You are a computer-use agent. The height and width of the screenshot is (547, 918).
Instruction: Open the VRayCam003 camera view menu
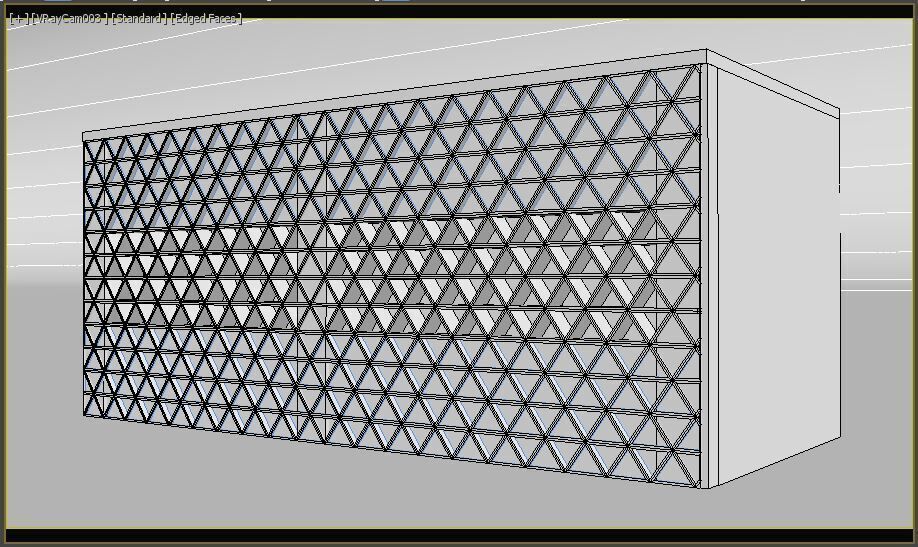pyautogui.click(x=70, y=19)
